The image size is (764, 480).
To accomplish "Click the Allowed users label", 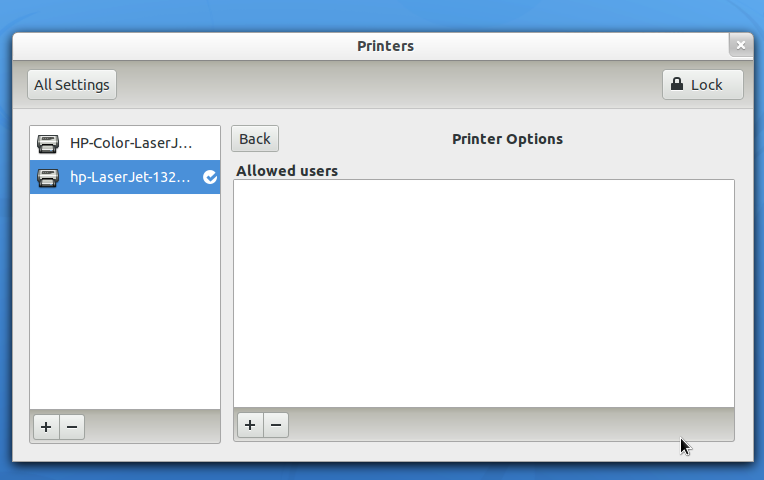I will [x=287, y=171].
